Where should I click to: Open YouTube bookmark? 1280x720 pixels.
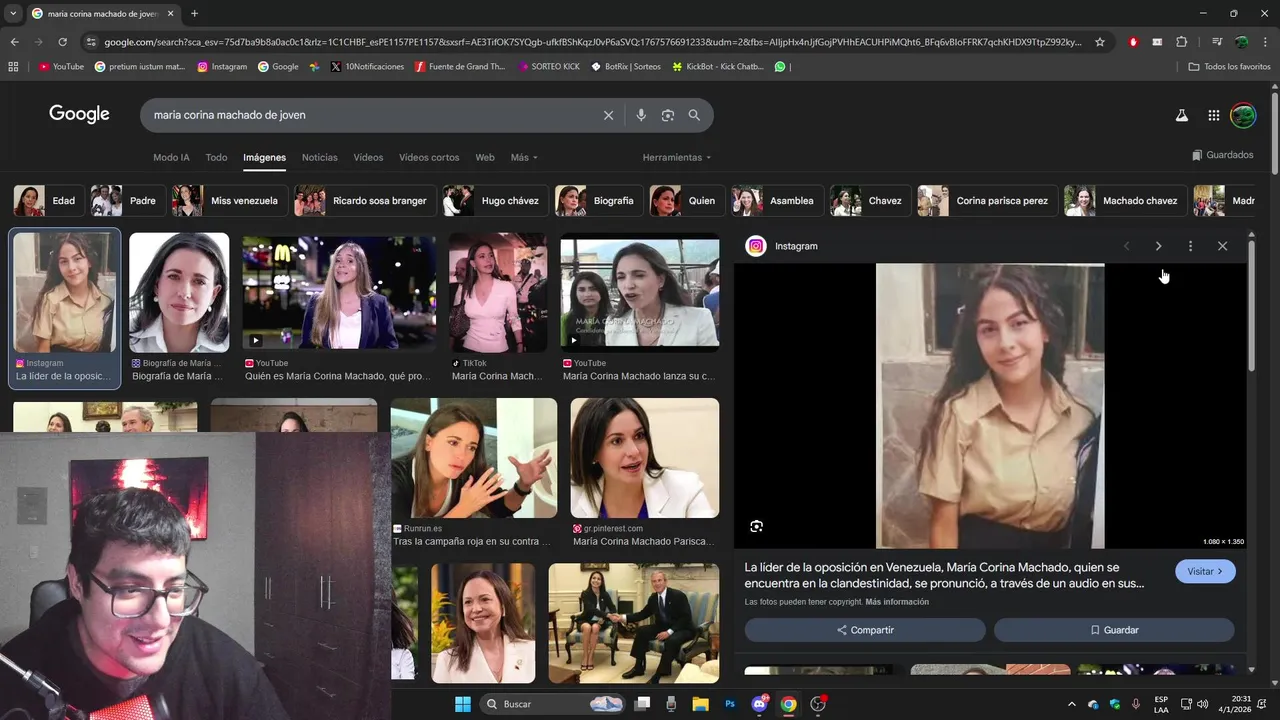(62, 67)
